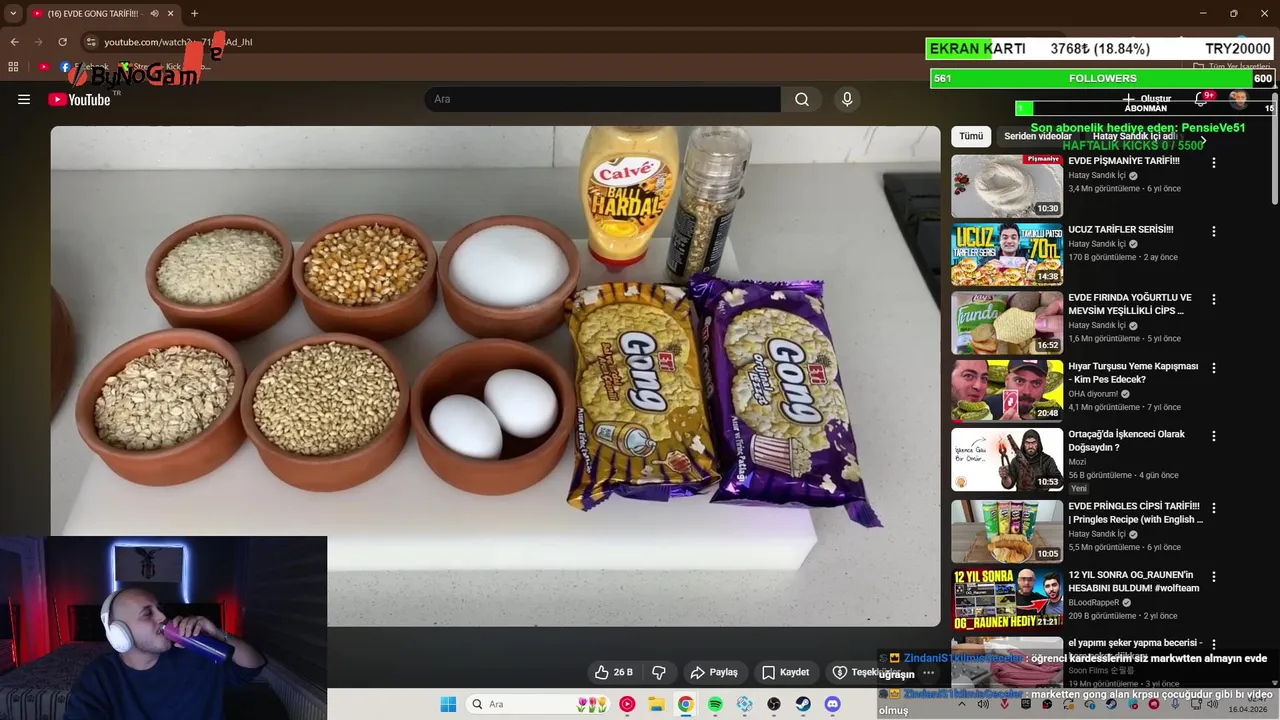Screen dimensions: 1280x720
Task: Select the Seriden videolar filter chip
Action: pos(1037,136)
